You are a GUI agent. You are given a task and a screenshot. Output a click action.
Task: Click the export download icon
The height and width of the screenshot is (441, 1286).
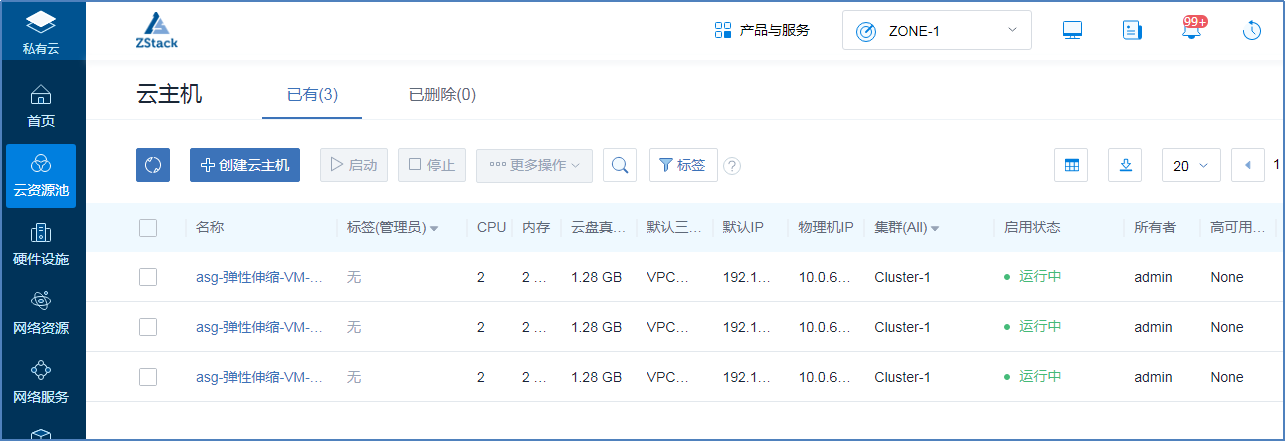(x=1125, y=165)
